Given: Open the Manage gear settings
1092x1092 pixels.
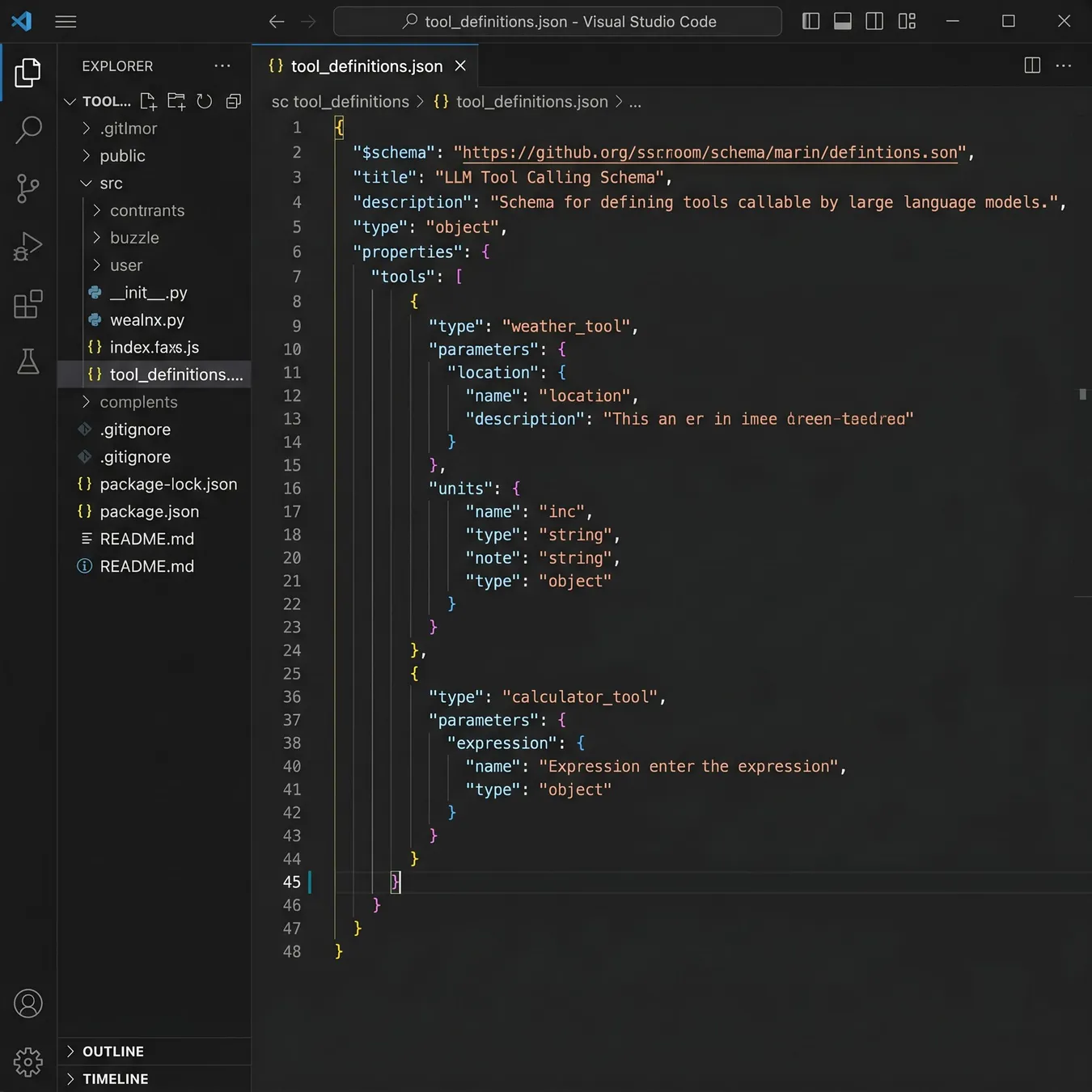Looking at the screenshot, I should pyautogui.click(x=28, y=1061).
